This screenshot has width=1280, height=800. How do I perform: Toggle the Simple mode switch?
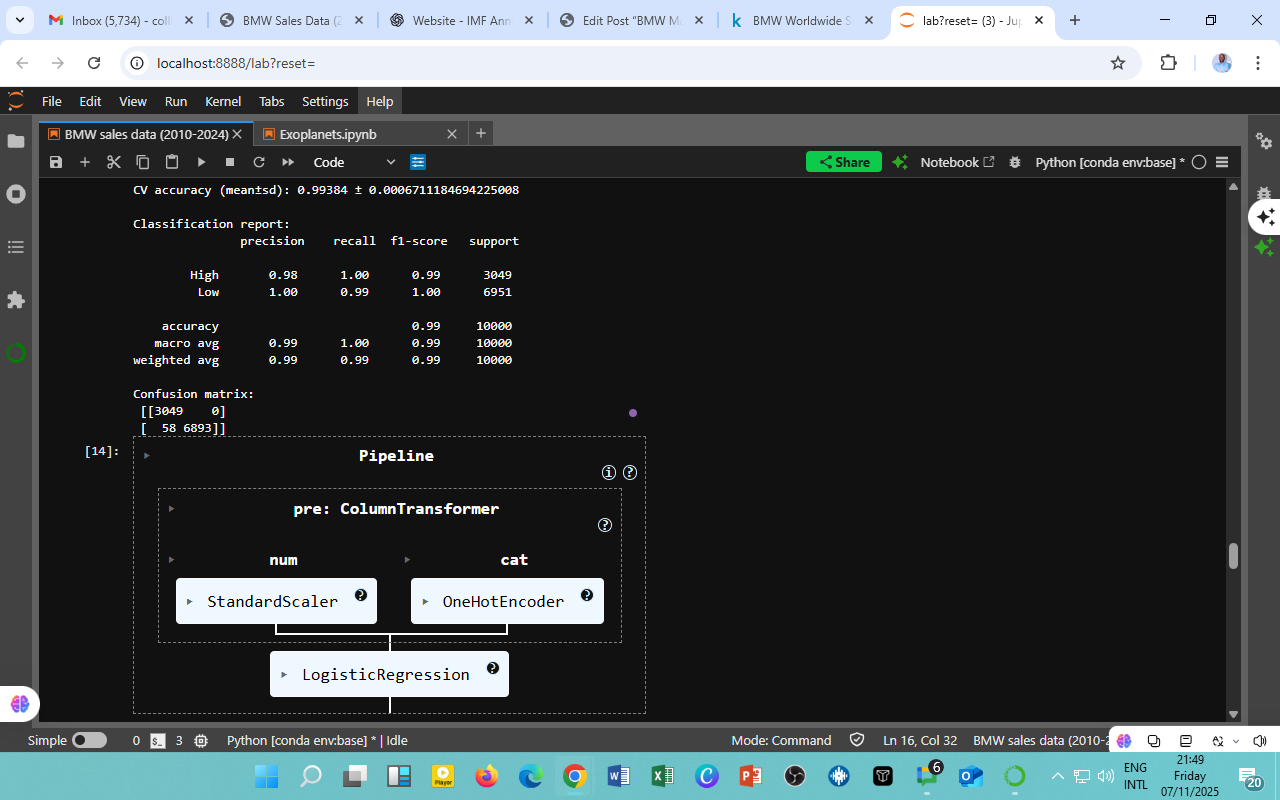tap(89, 740)
